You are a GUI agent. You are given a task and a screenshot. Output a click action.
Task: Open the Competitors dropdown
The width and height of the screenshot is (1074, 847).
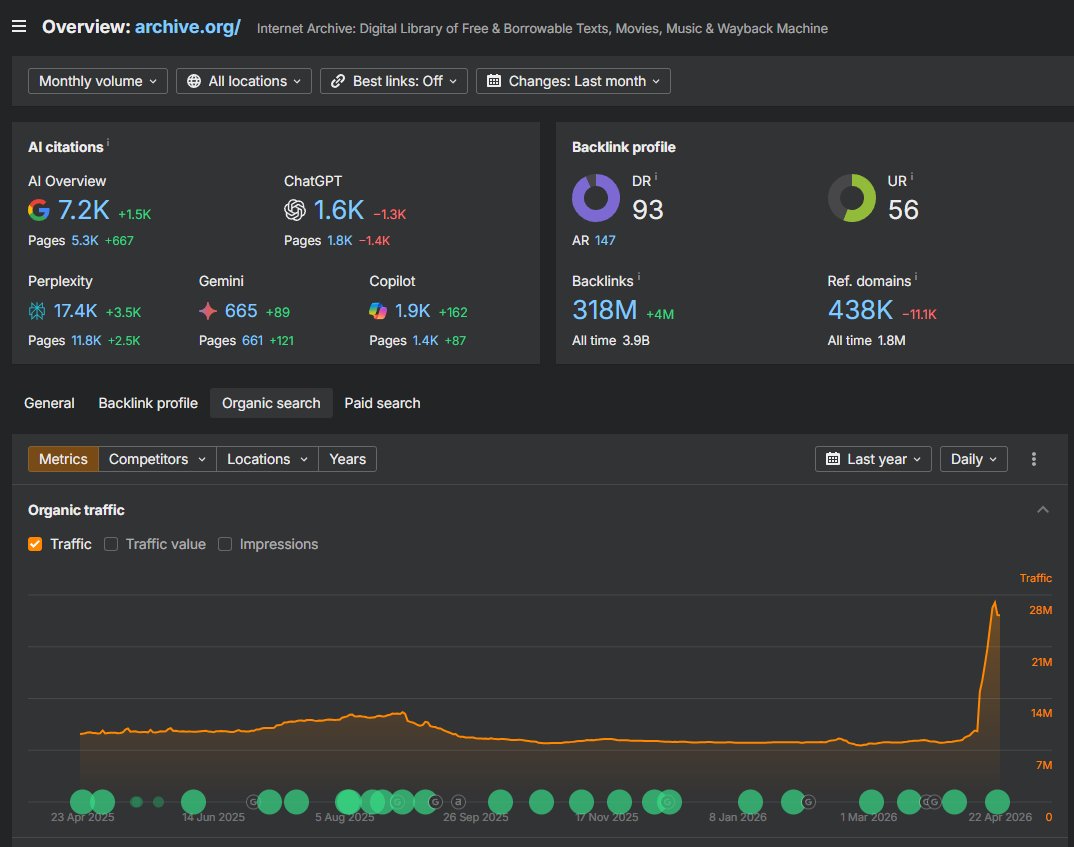click(x=157, y=459)
